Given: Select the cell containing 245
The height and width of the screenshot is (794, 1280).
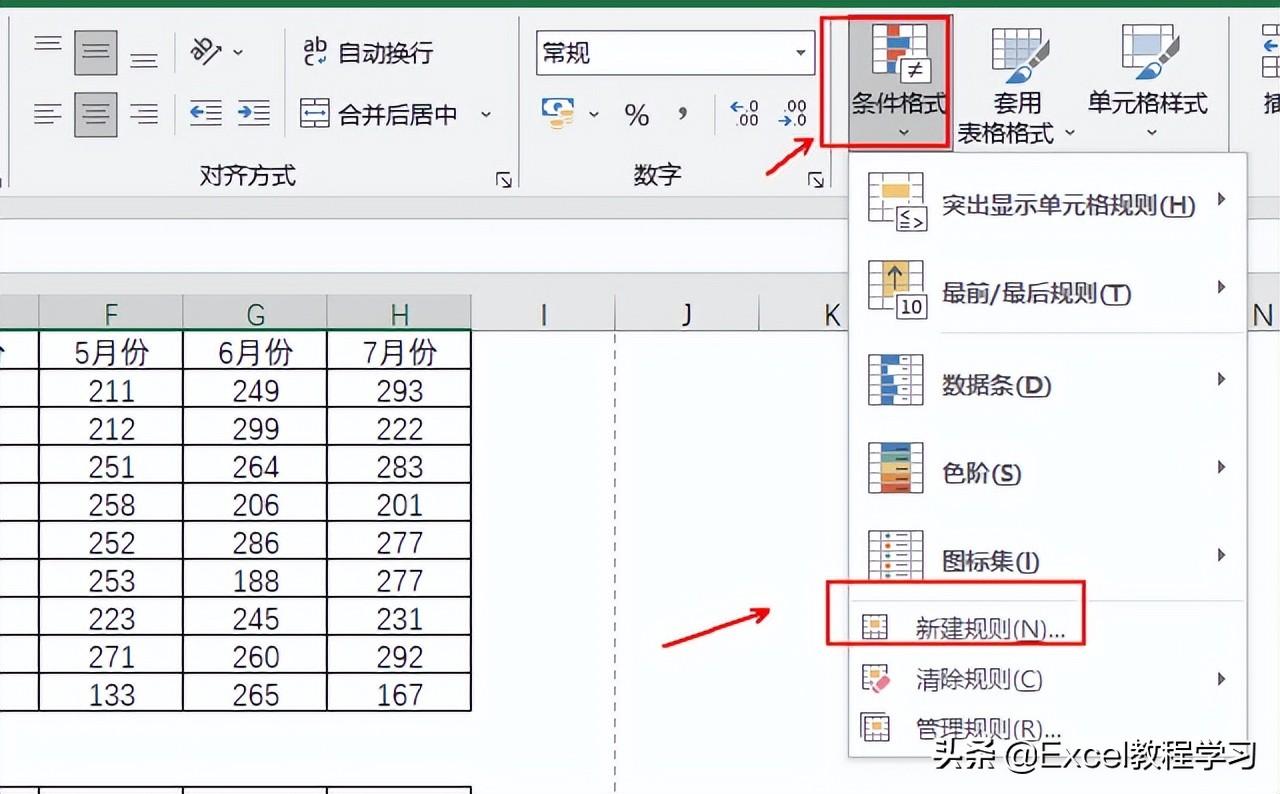Looking at the screenshot, I should (255, 618).
